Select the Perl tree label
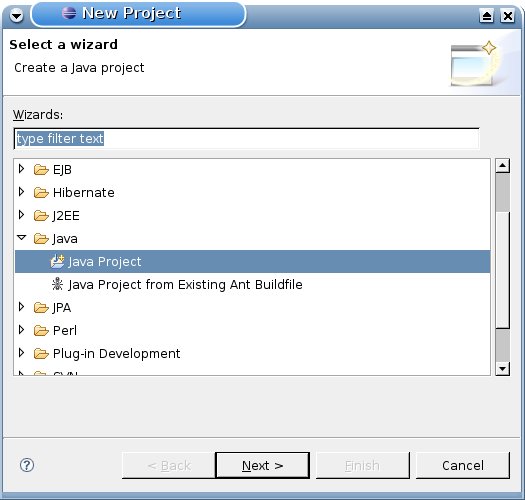 (65, 331)
